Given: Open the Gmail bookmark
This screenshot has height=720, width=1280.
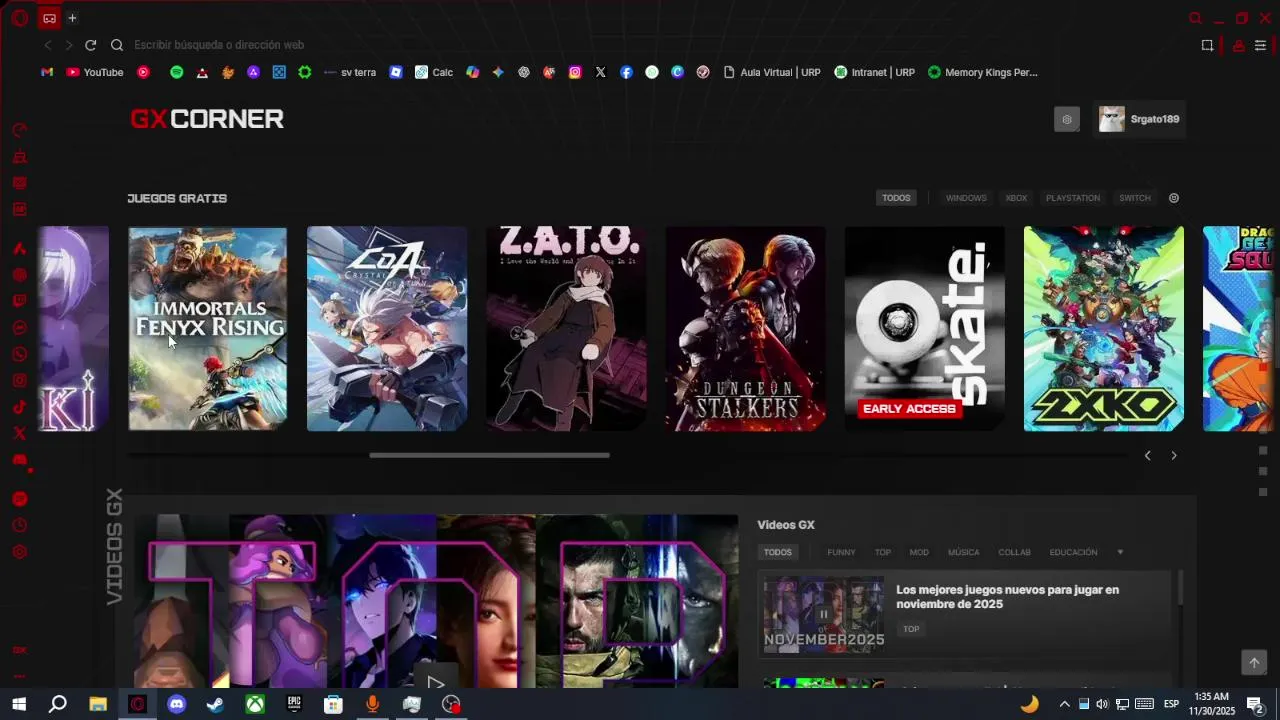Looking at the screenshot, I should [x=47, y=72].
